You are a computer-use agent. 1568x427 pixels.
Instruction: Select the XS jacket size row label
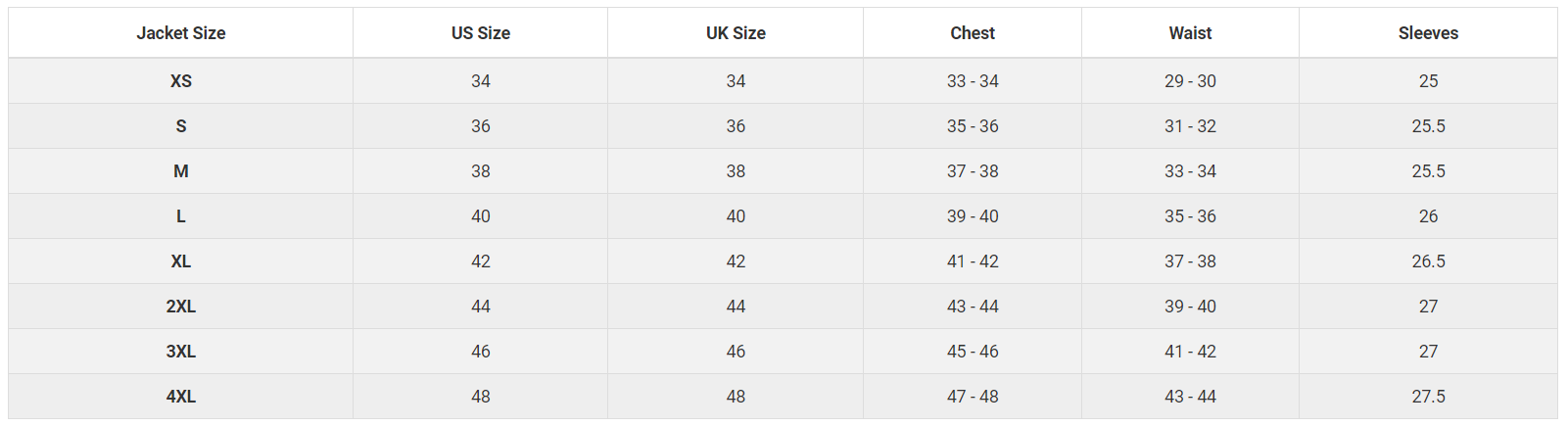click(x=181, y=81)
